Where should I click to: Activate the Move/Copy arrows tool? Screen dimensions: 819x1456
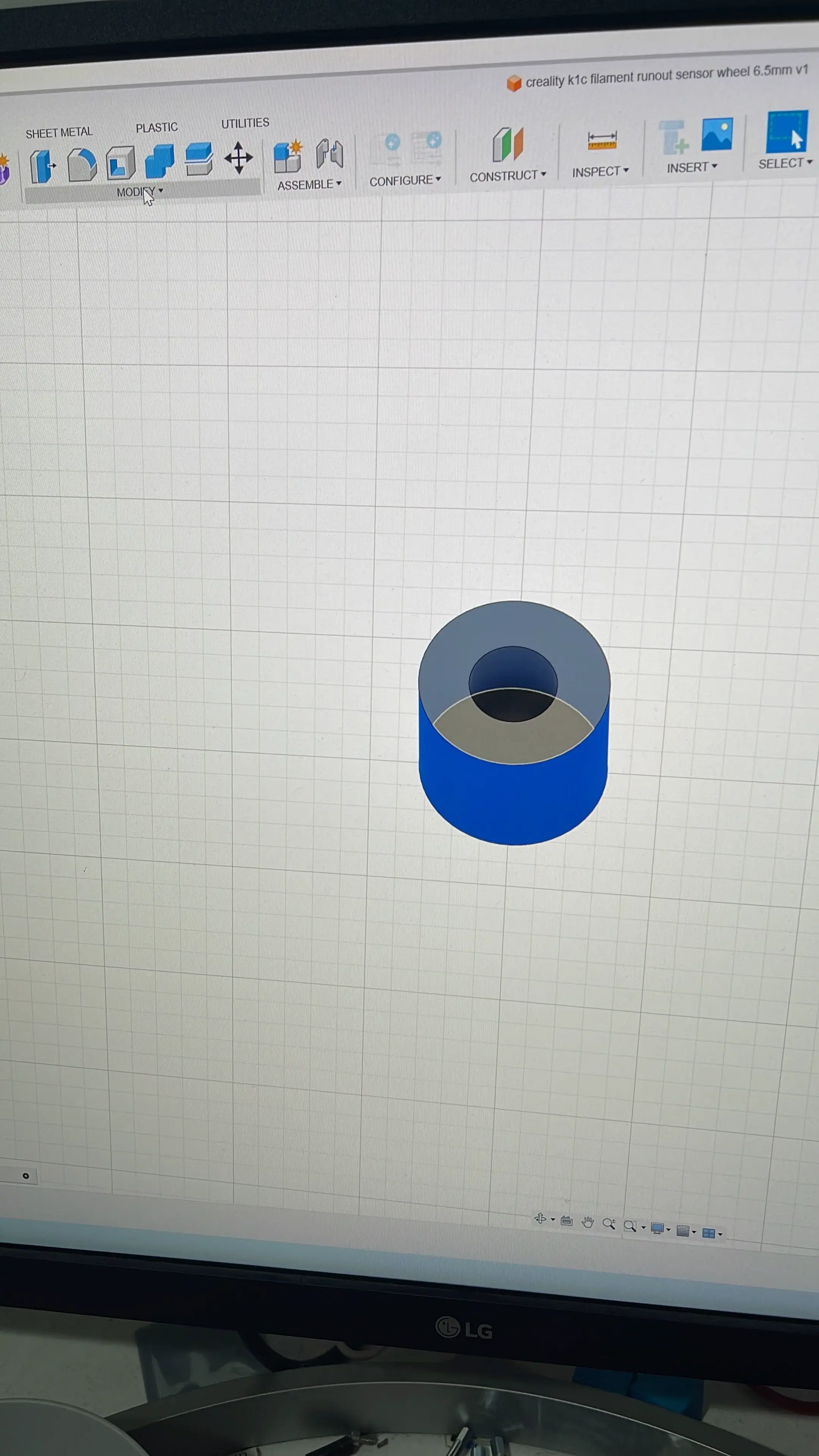pos(238,158)
